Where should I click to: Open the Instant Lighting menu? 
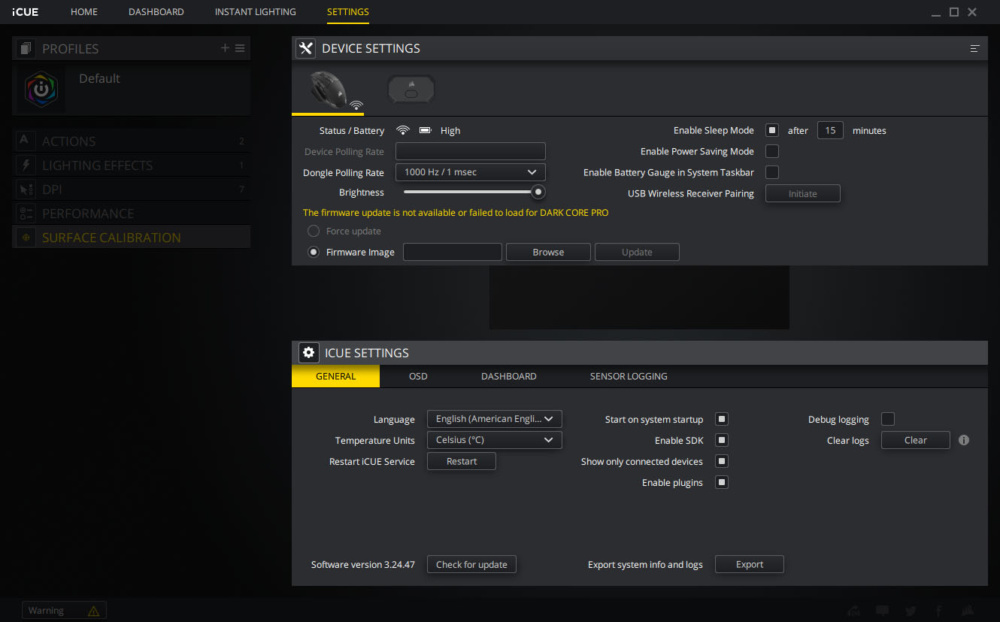click(255, 11)
